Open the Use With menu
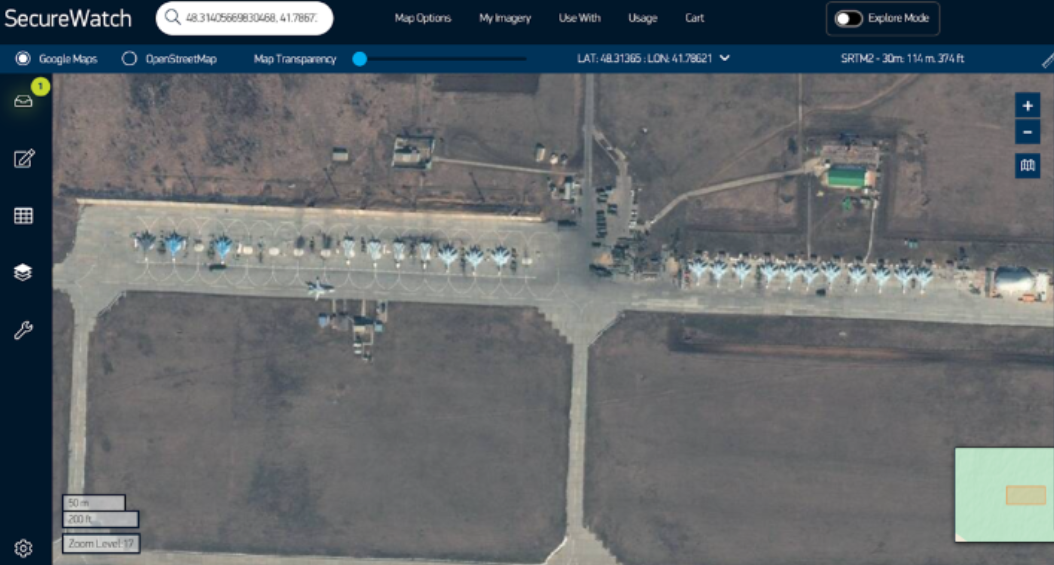Screen dimensions: 1054x565 [579, 18]
